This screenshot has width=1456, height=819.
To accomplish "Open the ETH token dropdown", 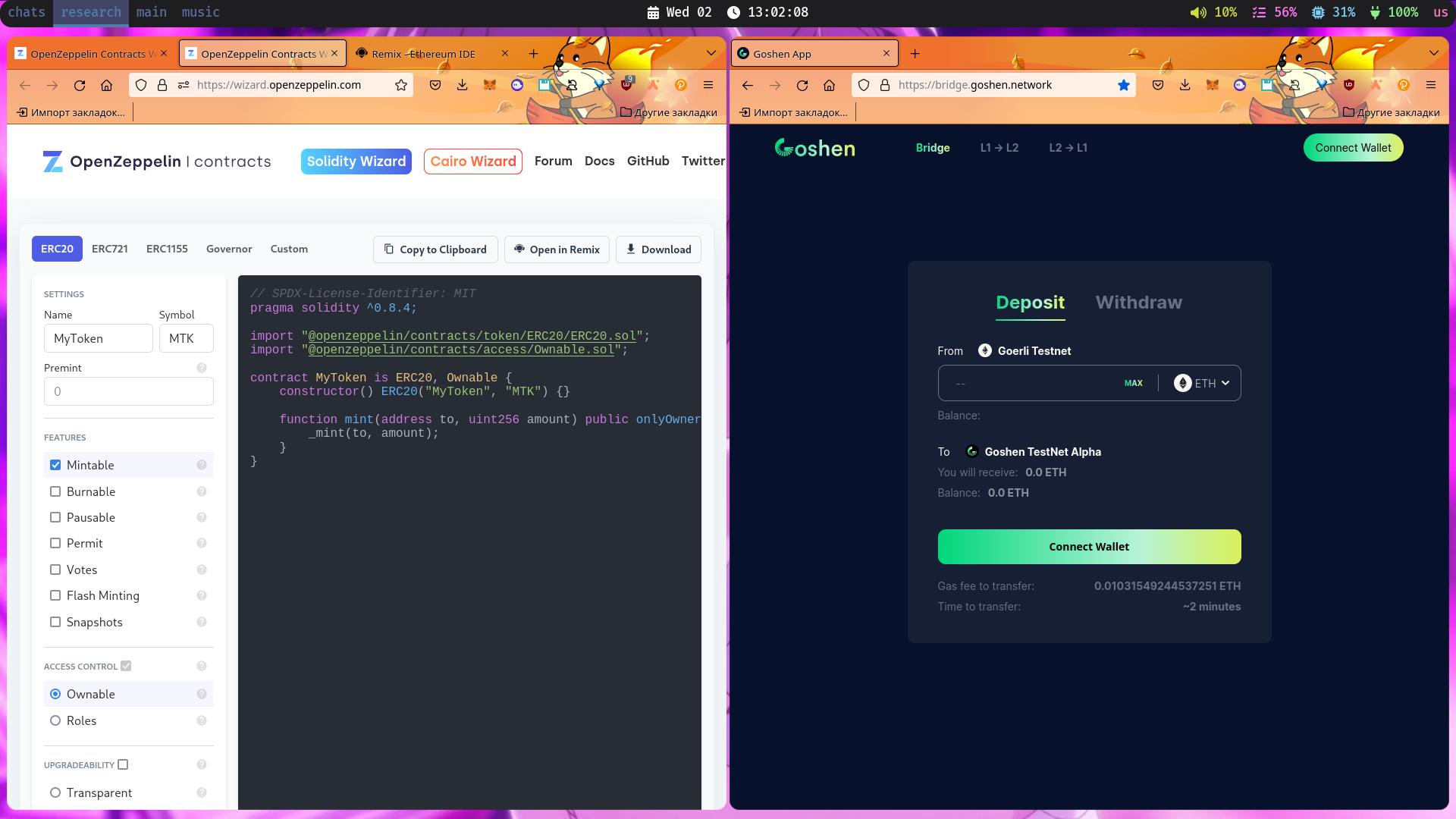I will (1202, 383).
